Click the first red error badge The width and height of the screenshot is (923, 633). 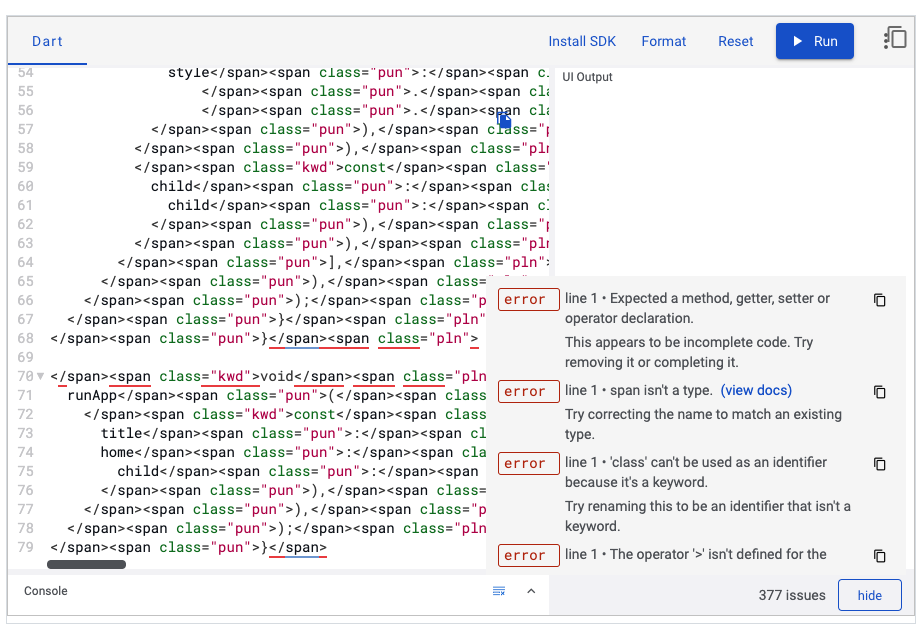tap(528, 299)
